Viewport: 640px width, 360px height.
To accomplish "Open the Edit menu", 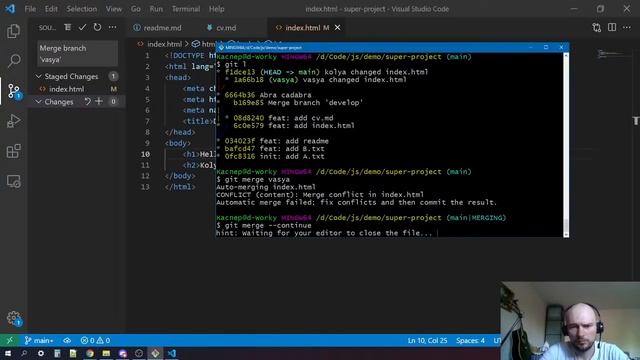I will pyautogui.click(x=51, y=9).
